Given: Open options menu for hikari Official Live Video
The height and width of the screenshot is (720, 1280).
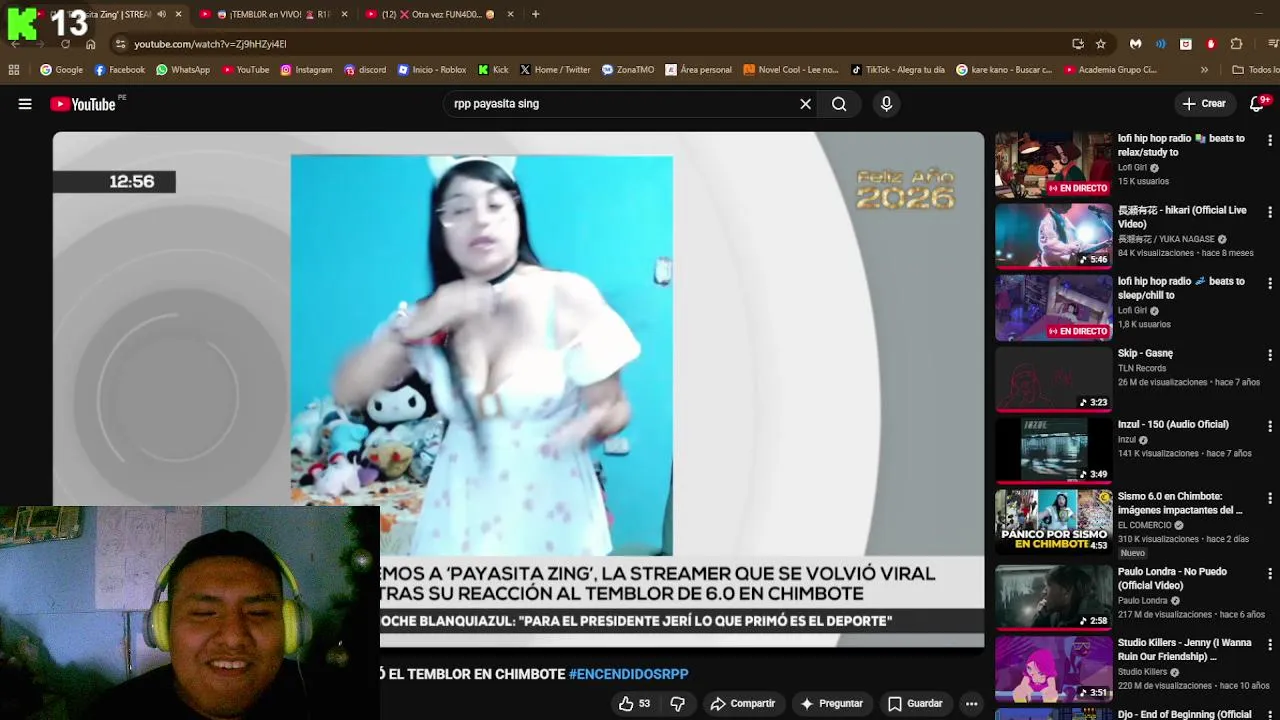Looking at the screenshot, I should pyautogui.click(x=1270, y=212).
